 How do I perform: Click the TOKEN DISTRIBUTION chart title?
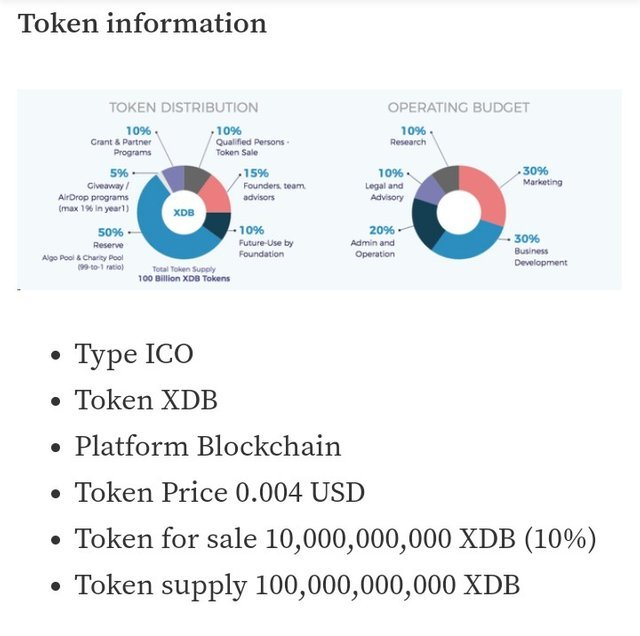point(183,107)
